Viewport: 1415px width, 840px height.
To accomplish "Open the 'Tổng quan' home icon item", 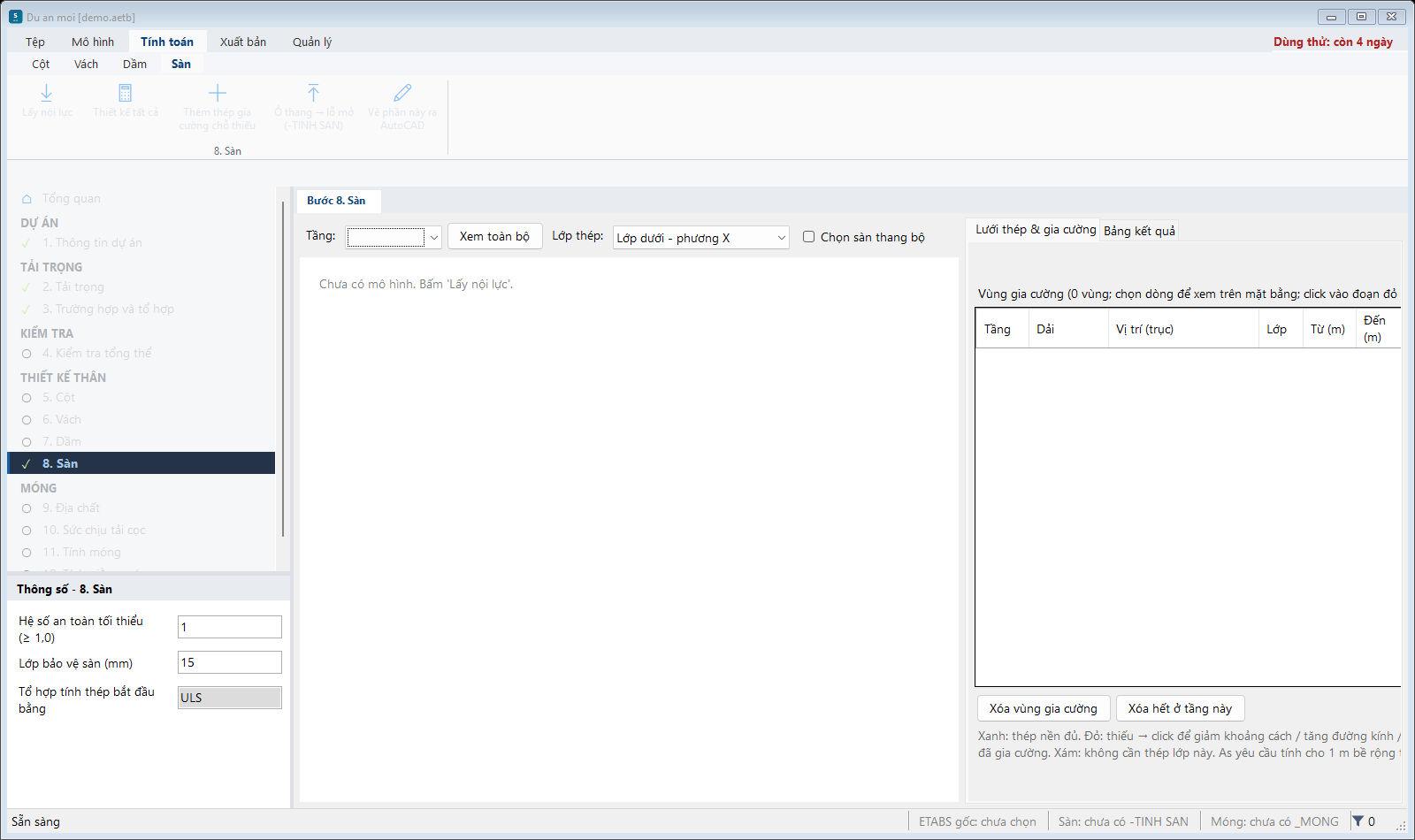I will coord(27,199).
